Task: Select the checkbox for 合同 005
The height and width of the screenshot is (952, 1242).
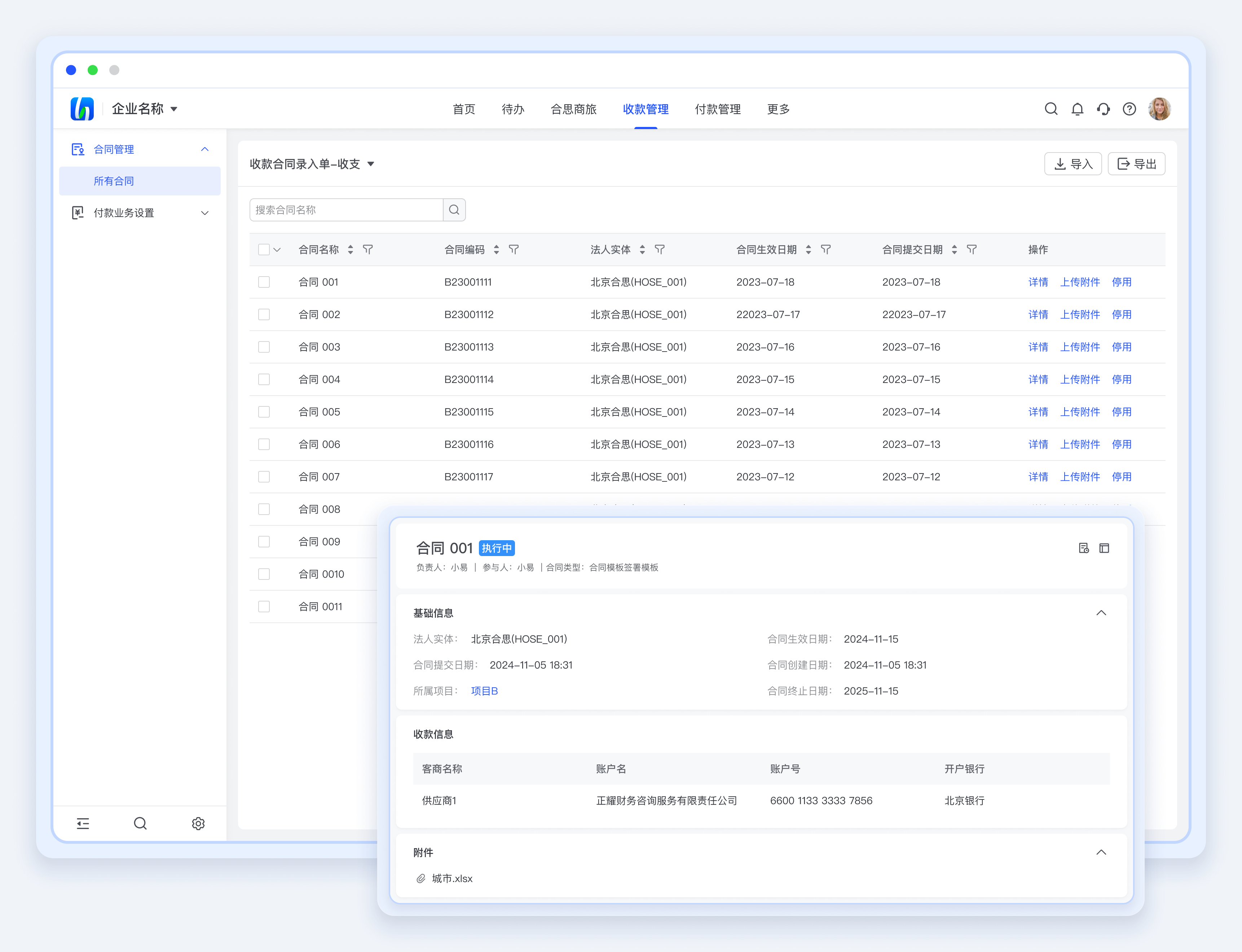Action: click(x=264, y=412)
